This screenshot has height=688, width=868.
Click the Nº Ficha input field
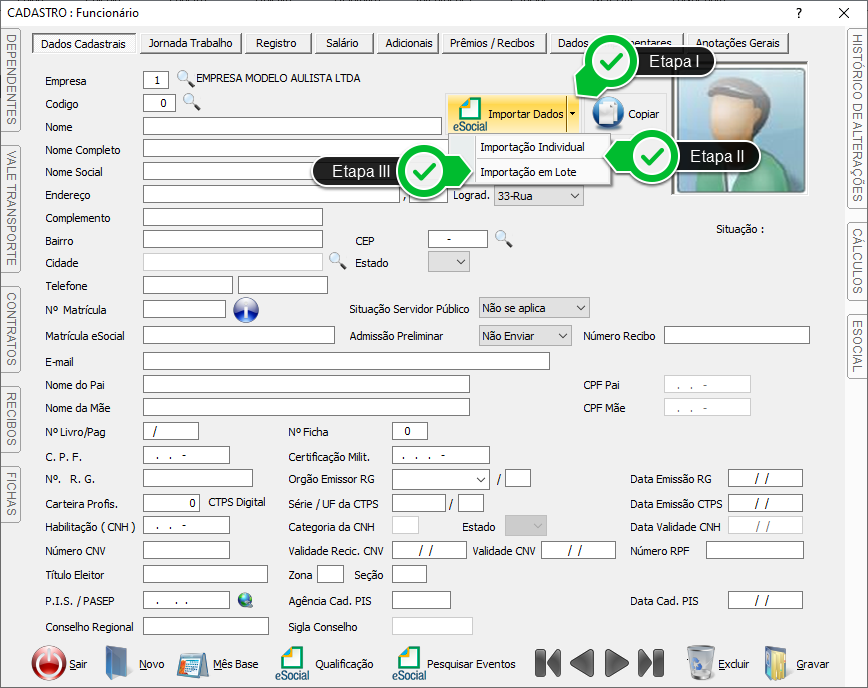[x=410, y=431]
